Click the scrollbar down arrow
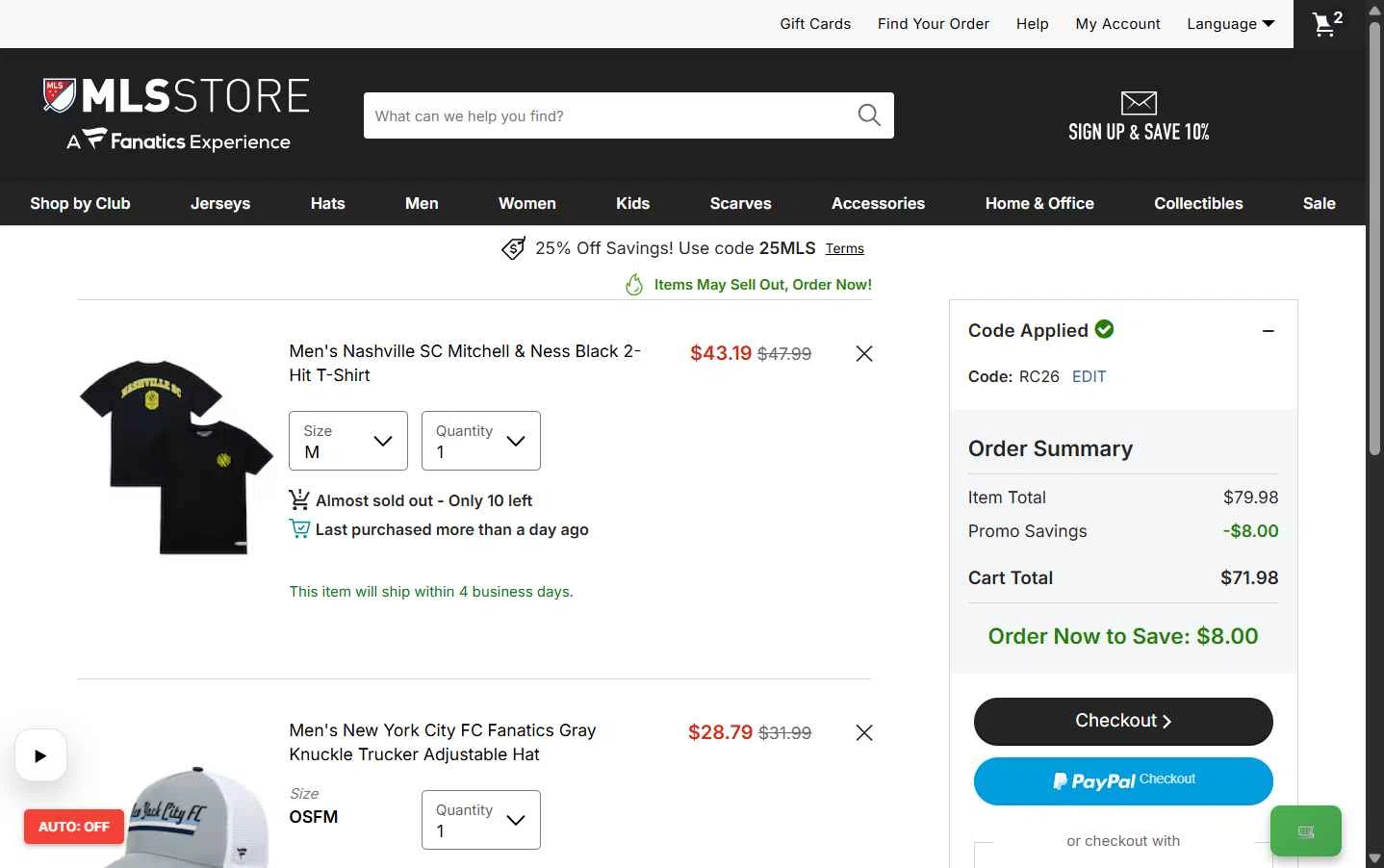 [1374, 857]
